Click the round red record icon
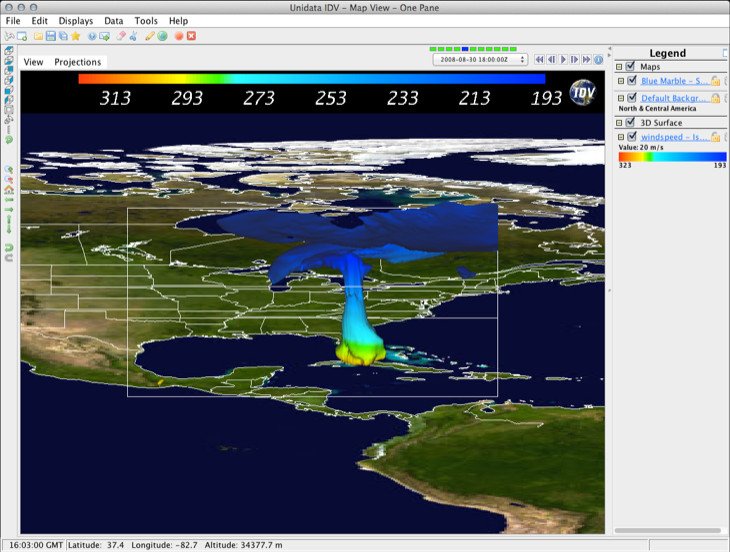730x552 pixels. (x=179, y=36)
